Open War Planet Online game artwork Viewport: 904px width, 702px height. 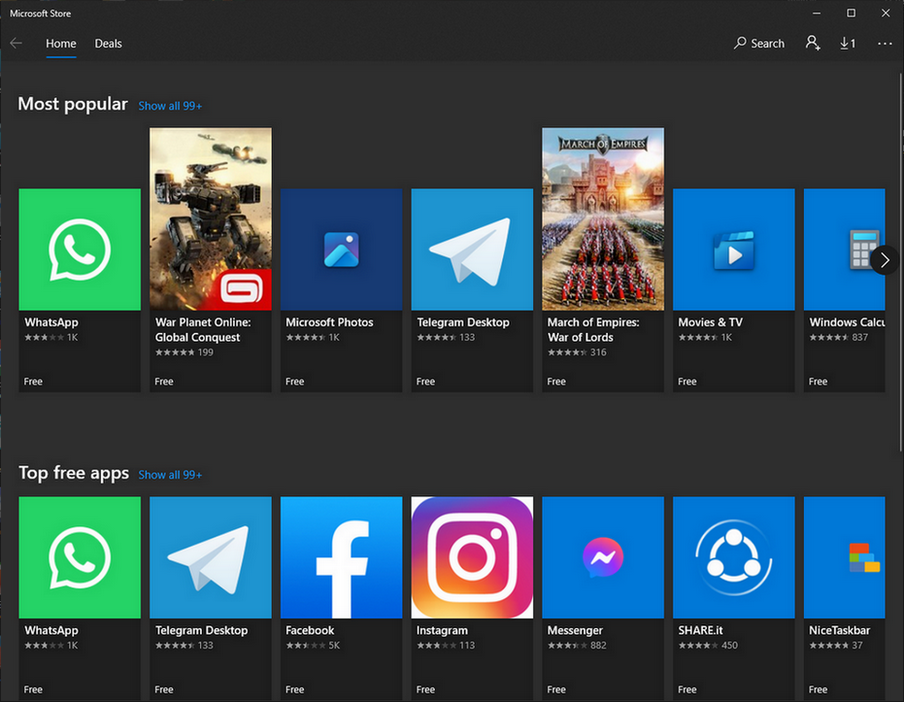tap(210, 219)
